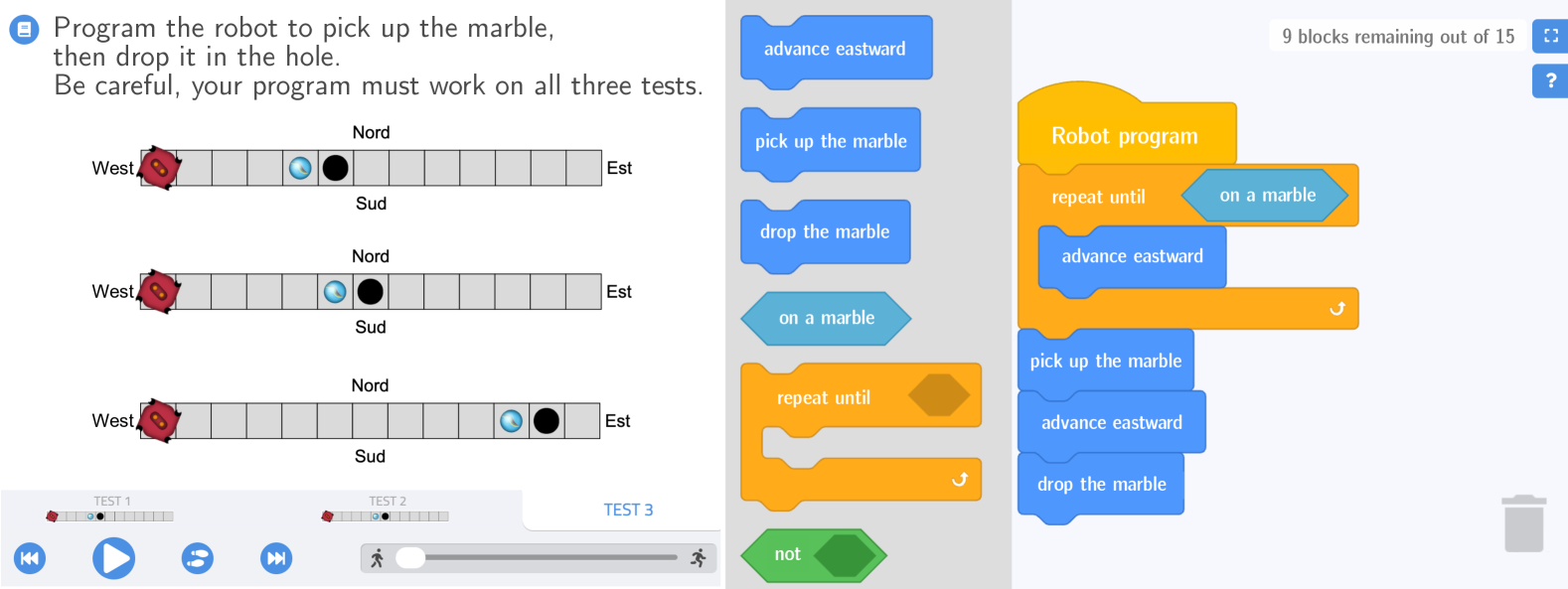Click the 'Robot program' header block

(x=1124, y=136)
